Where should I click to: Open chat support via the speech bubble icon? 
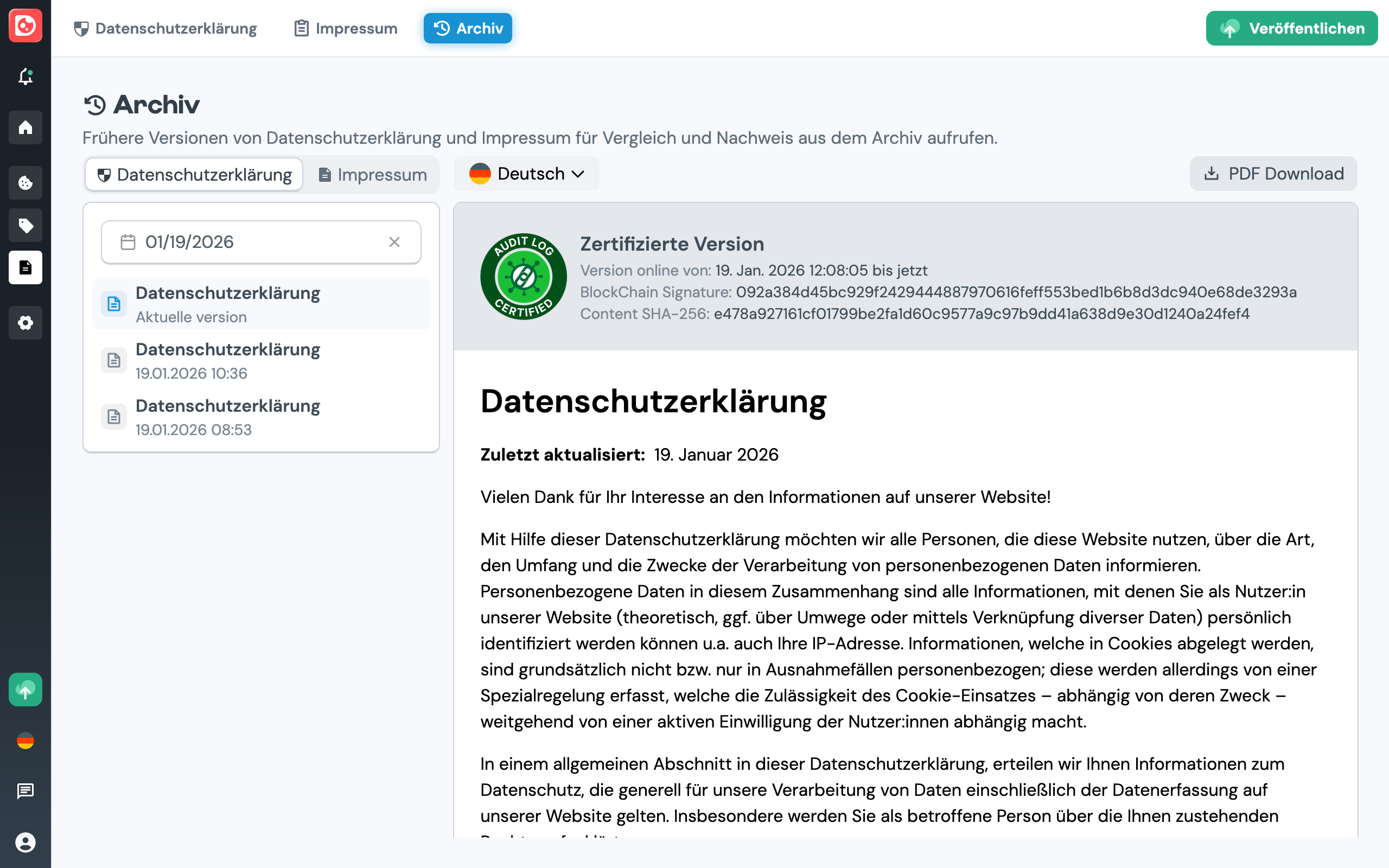tap(26, 790)
